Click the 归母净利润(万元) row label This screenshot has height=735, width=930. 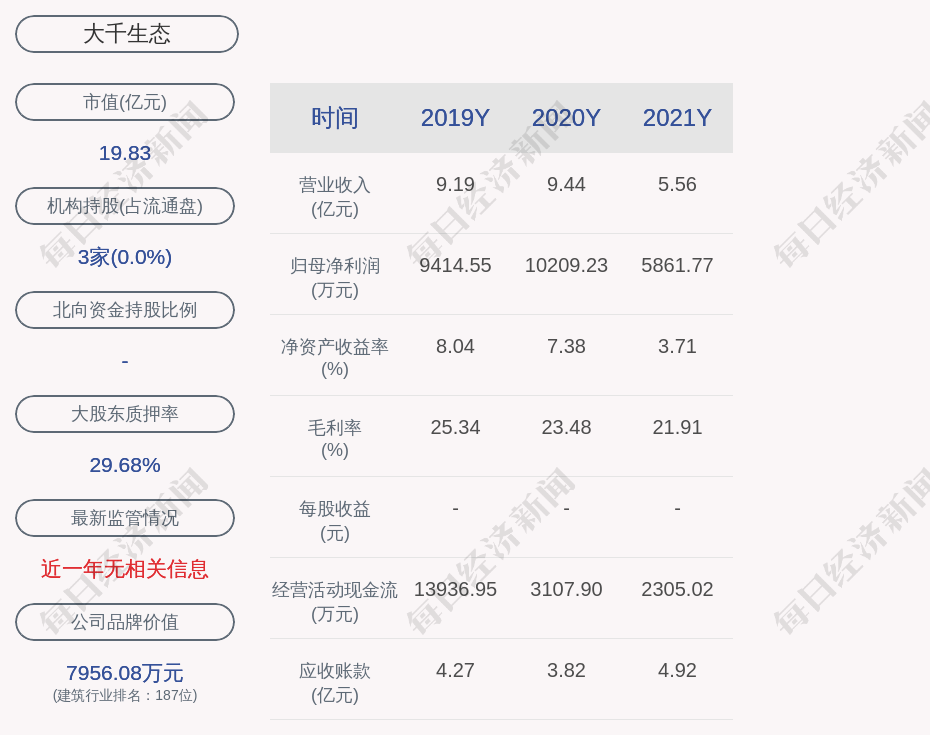click(335, 278)
